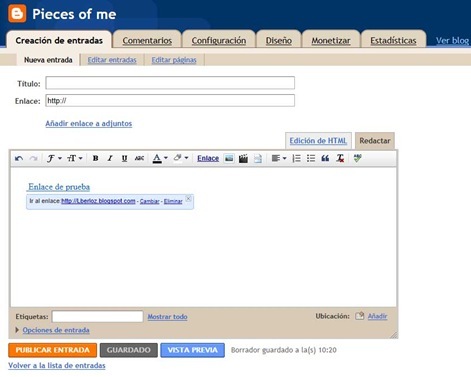Switch to the Configuración tab
The image size is (471, 377).
(219, 41)
